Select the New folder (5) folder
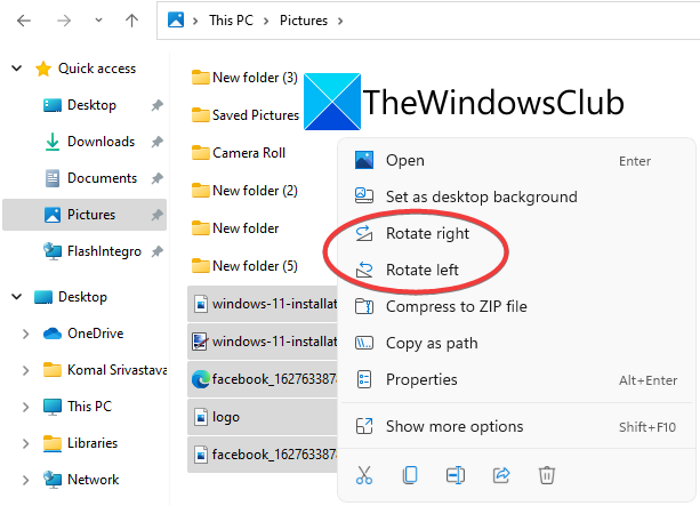Viewport: 700px width, 506px height. (x=244, y=266)
